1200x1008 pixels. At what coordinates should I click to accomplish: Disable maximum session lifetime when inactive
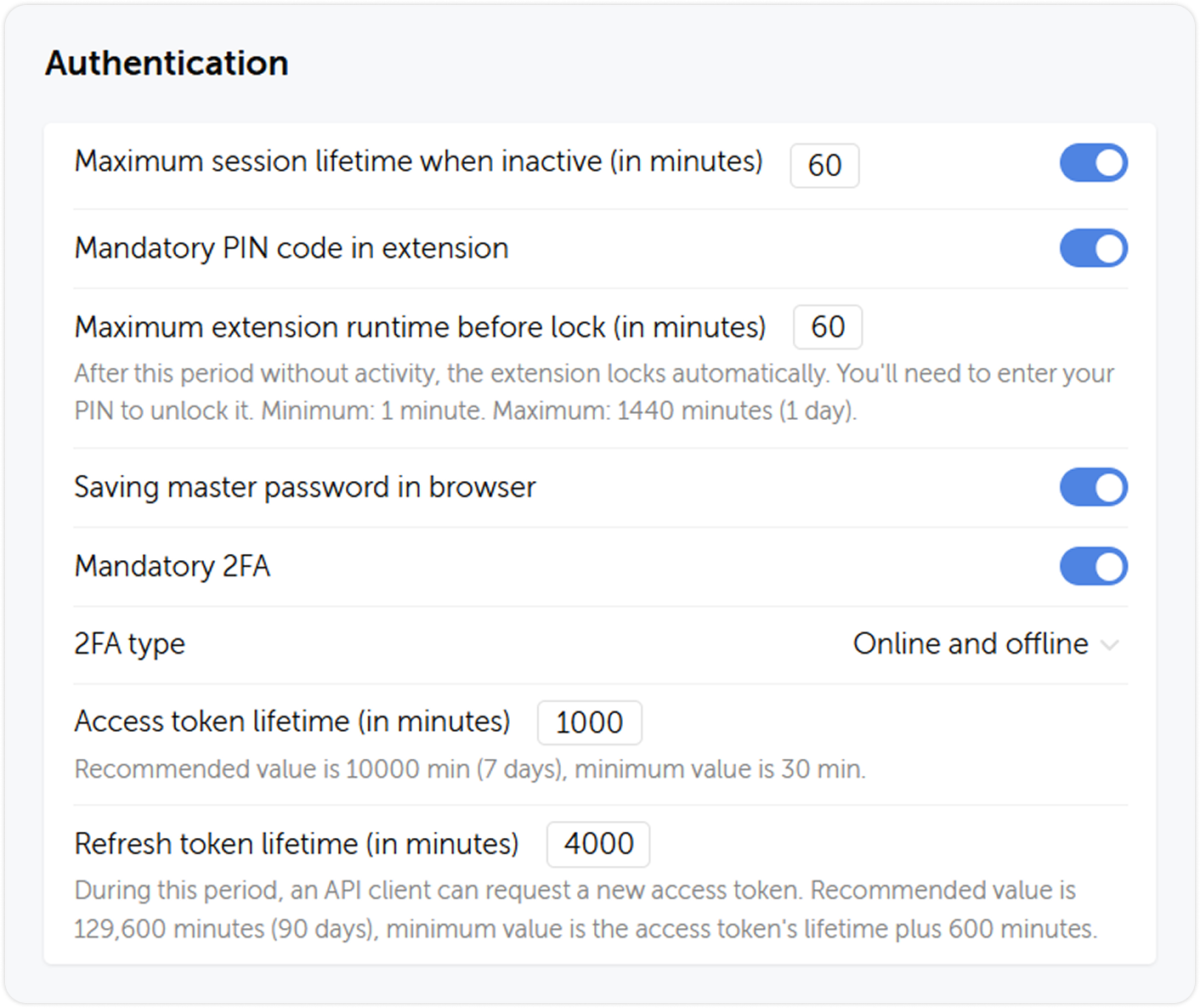click(x=1094, y=163)
